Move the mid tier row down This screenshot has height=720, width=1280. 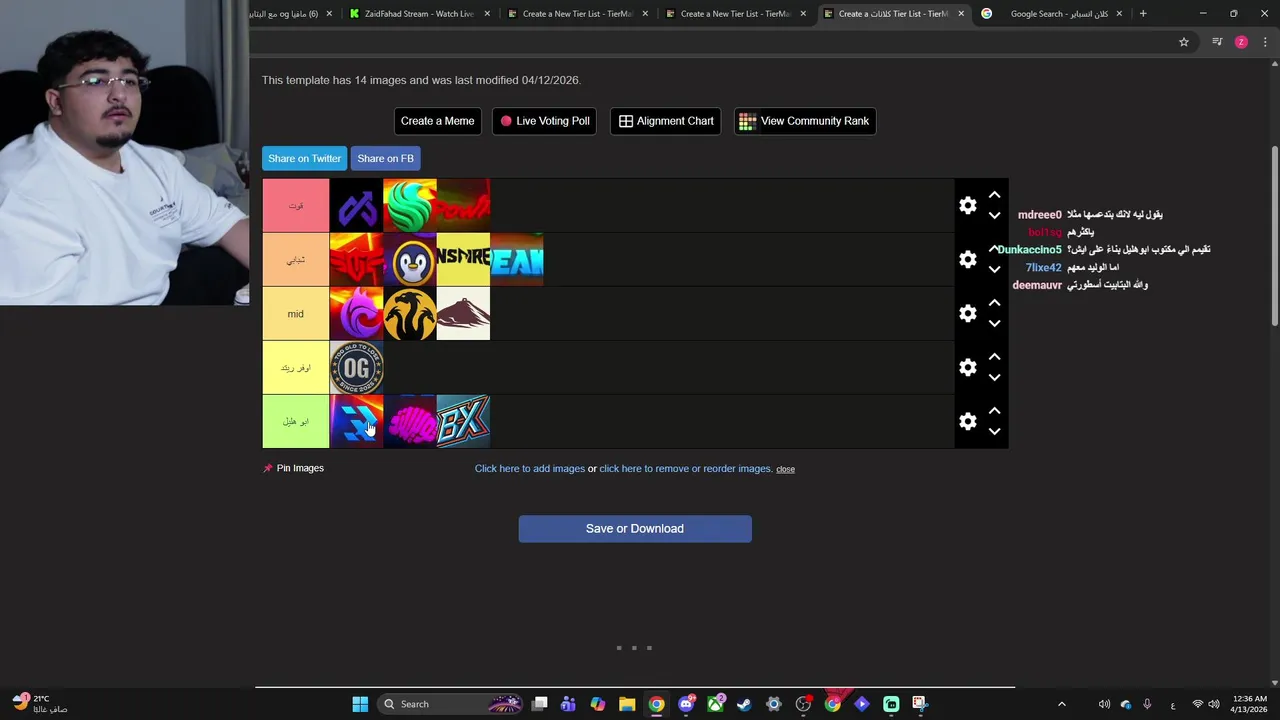pos(994,323)
